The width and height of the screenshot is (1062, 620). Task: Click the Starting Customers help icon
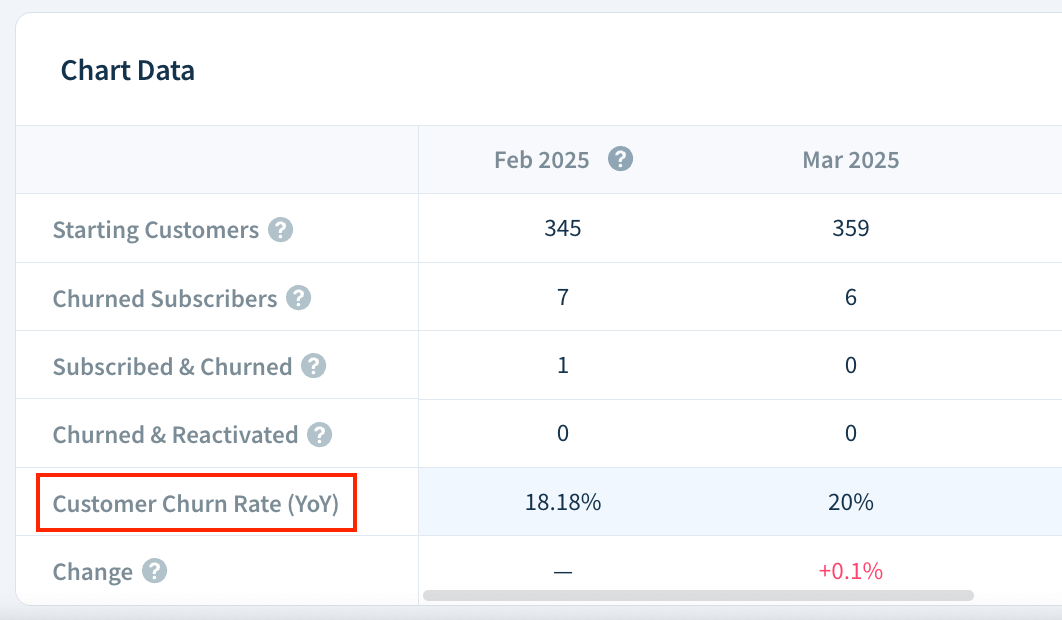coord(282,229)
